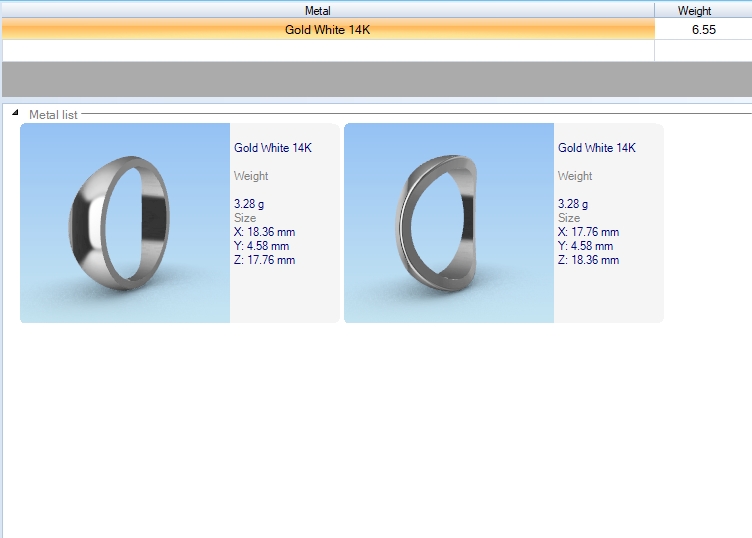Click the gray area beneath the metal table
752x538 pixels.
[376, 79]
